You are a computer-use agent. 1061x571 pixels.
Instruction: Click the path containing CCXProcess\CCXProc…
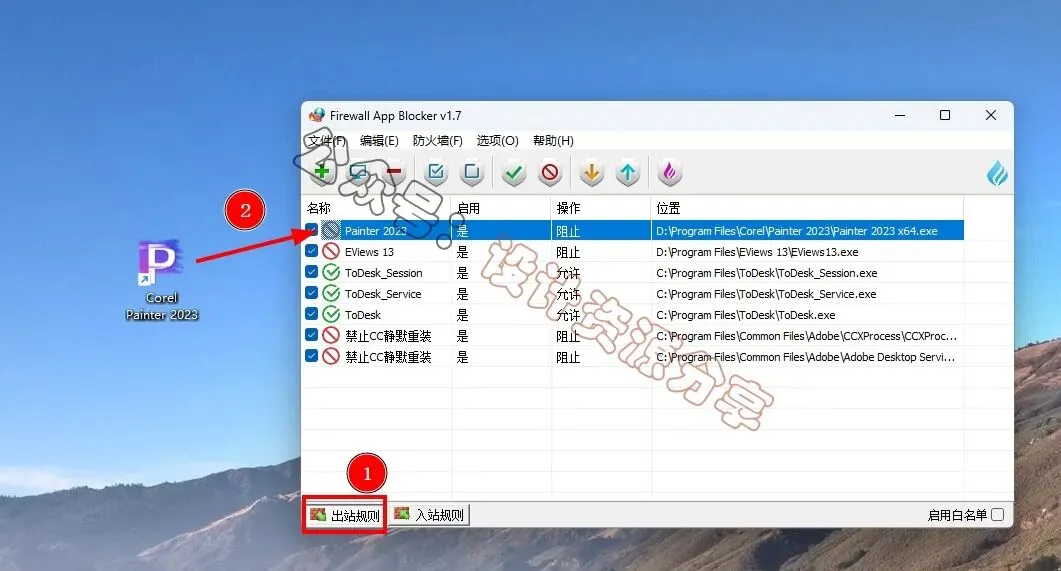coord(806,336)
